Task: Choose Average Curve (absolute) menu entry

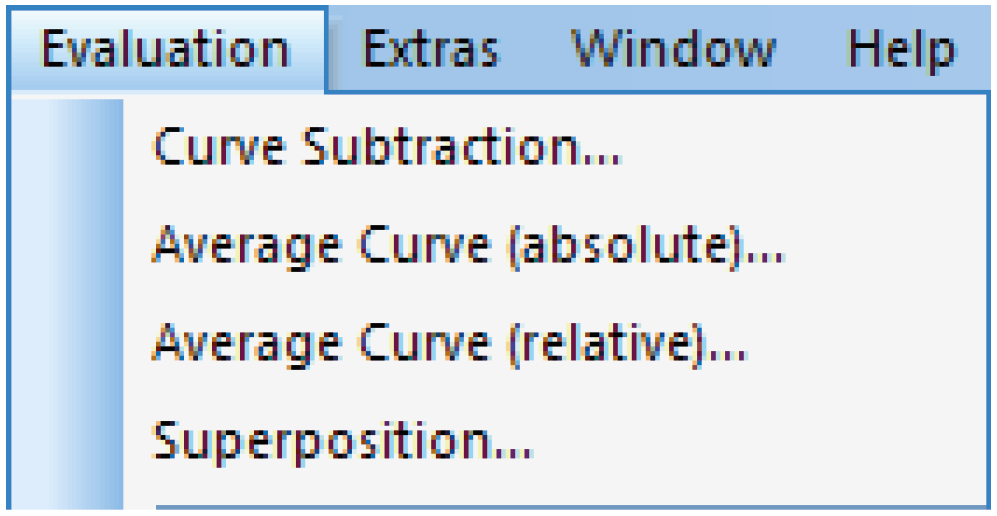Action: pos(553,246)
